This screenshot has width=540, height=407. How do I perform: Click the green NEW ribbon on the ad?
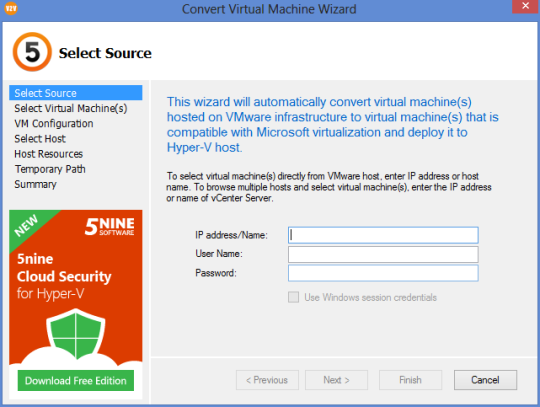tap(26, 226)
